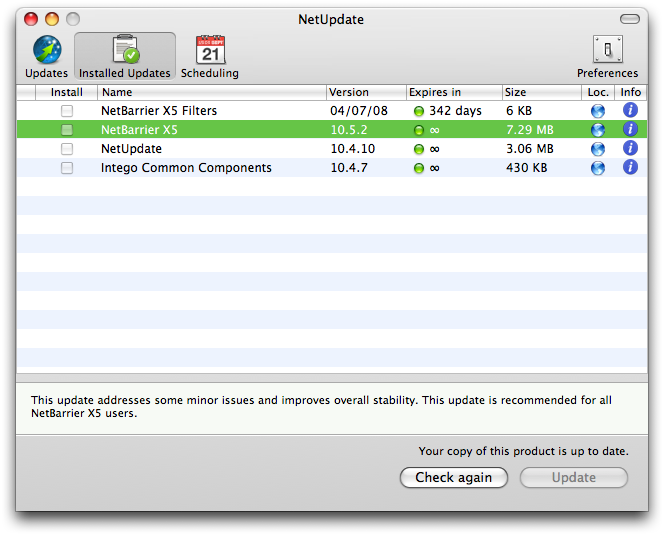Viewport: 664px width, 535px height.
Task: Click version 04/07/08 cell
Action: (x=359, y=111)
